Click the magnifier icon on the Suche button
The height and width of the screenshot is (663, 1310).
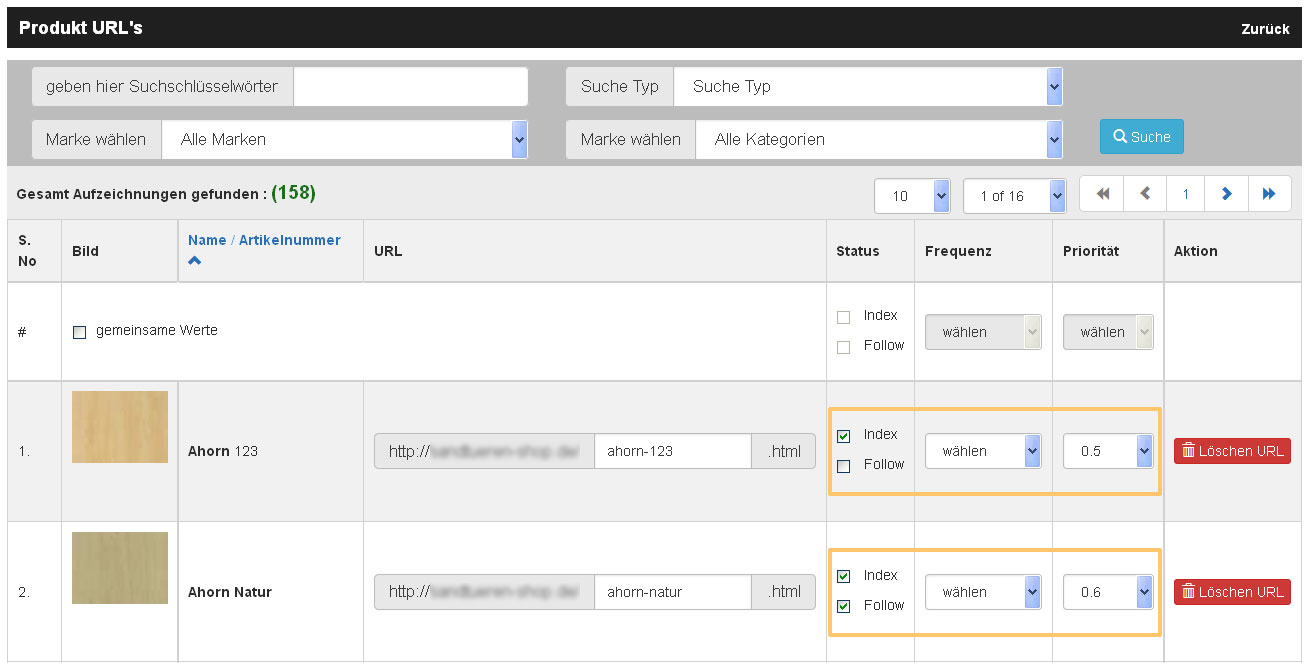(1122, 137)
